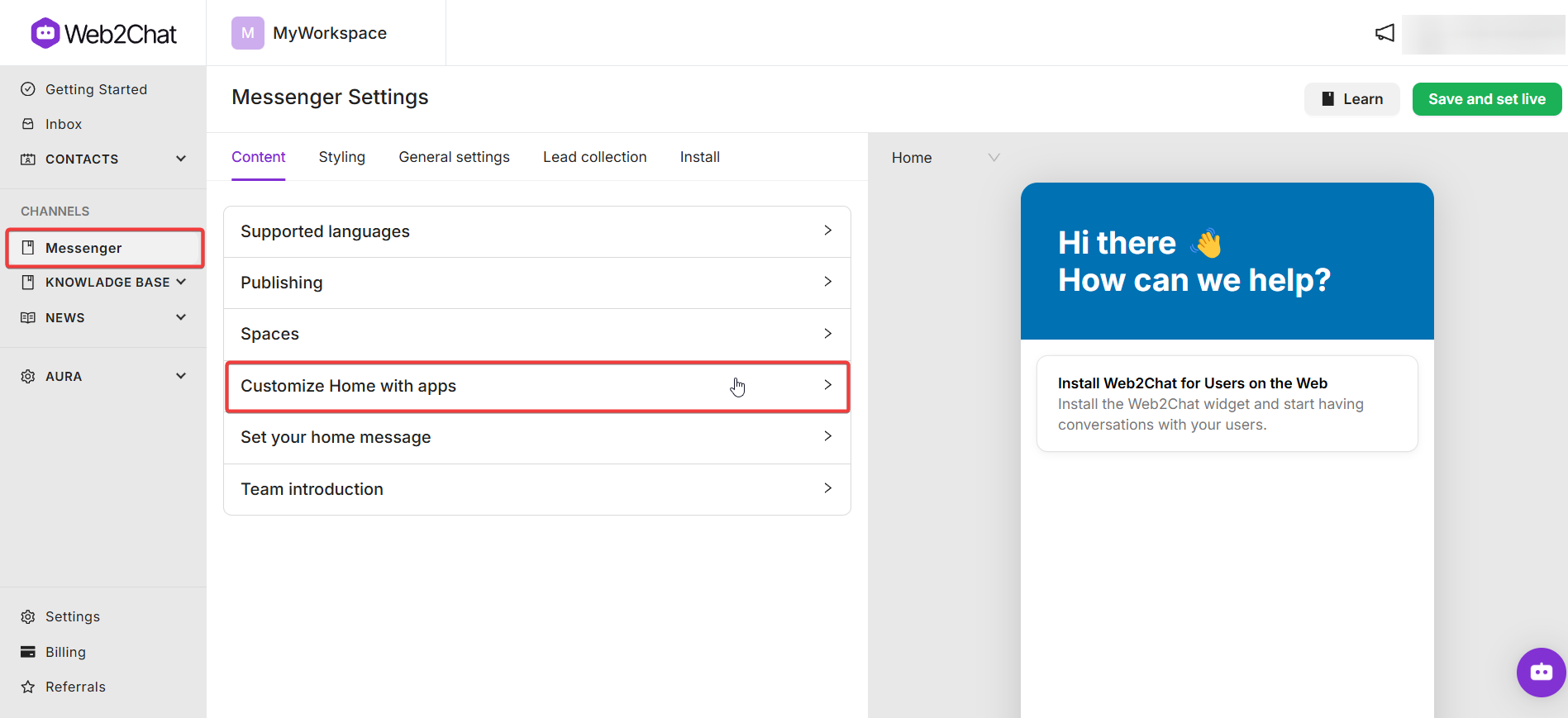
Task: Click the Billing card icon
Action: [28, 652]
